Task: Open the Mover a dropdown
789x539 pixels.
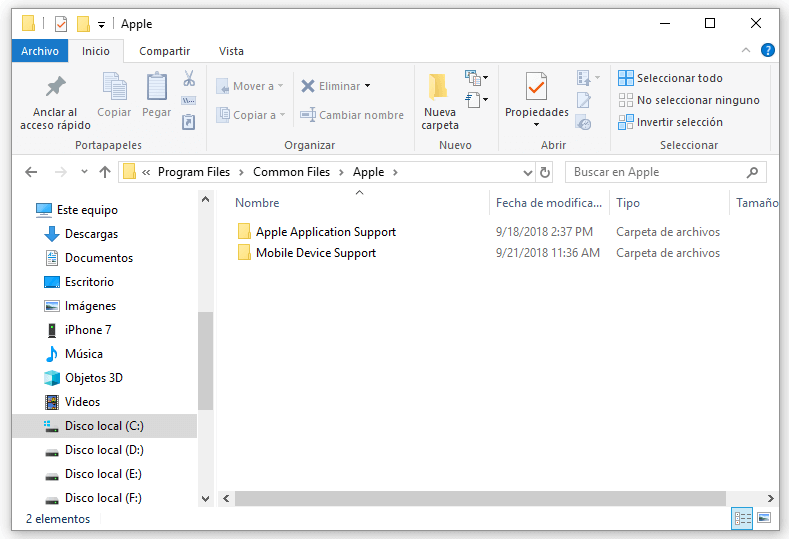Action: 250,86
